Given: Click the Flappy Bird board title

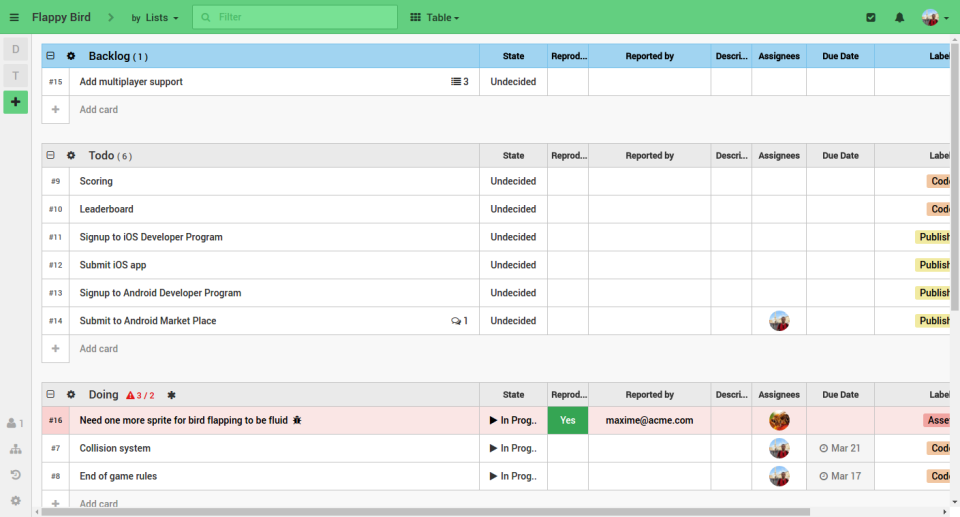Looking at the screenshot, I should point(61,18).
